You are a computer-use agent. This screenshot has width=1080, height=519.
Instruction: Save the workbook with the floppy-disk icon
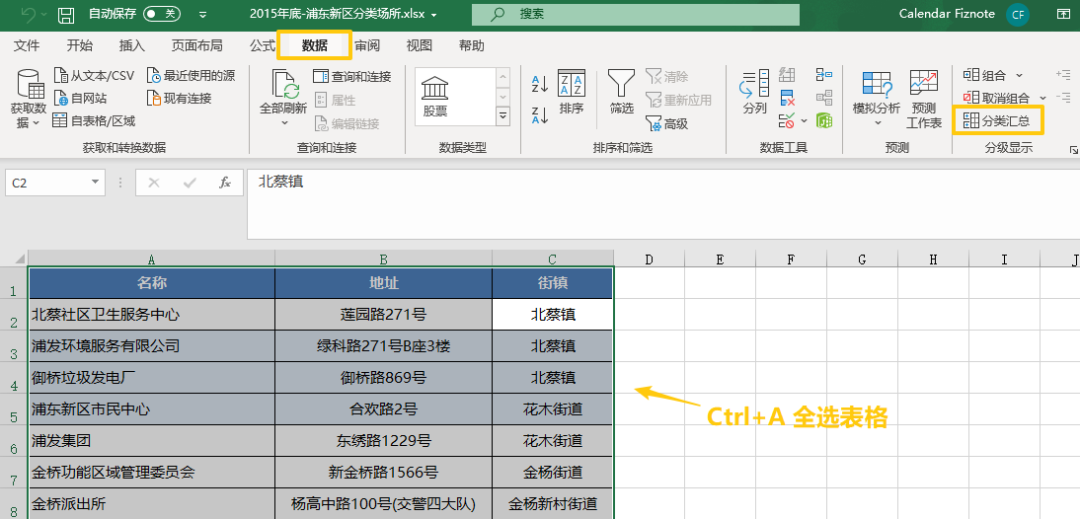tap(65, 14)
